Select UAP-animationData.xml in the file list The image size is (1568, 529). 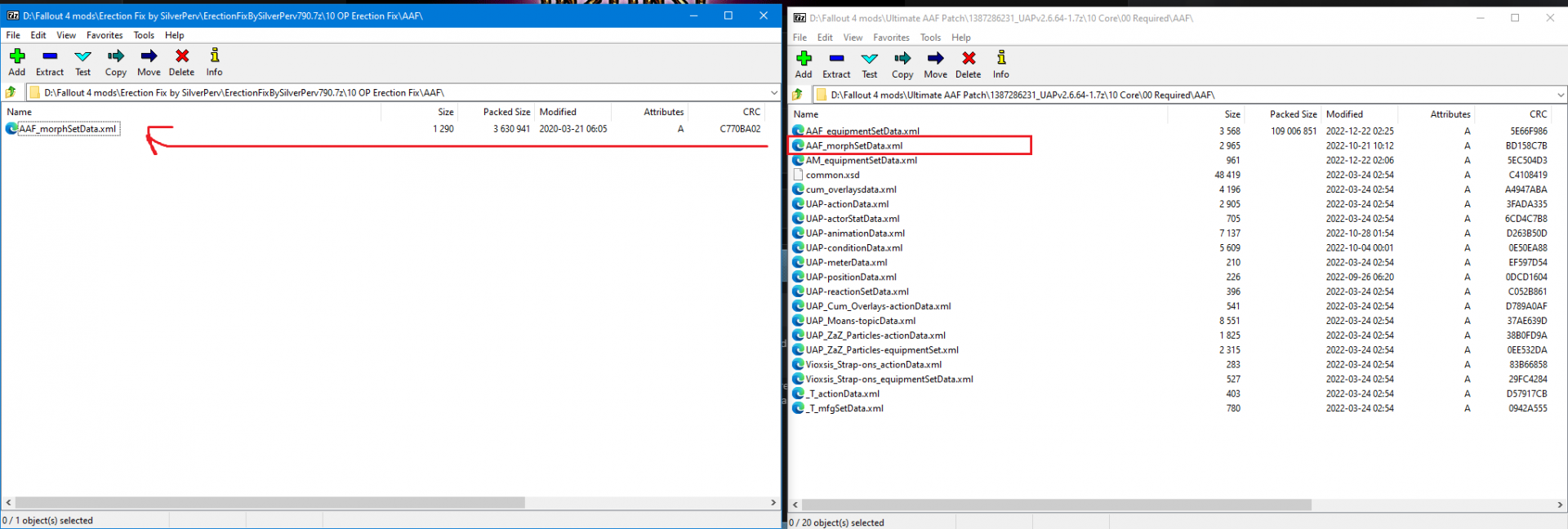(x=854, y=233)
